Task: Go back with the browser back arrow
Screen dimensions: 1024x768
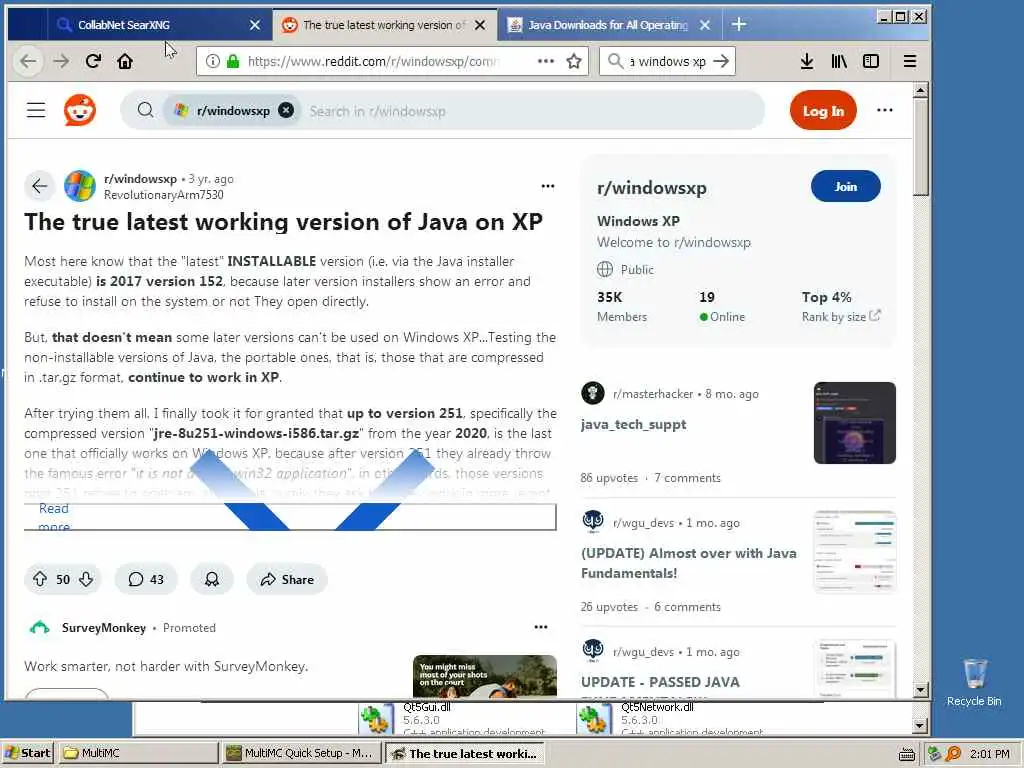Action: coord(28,61)
